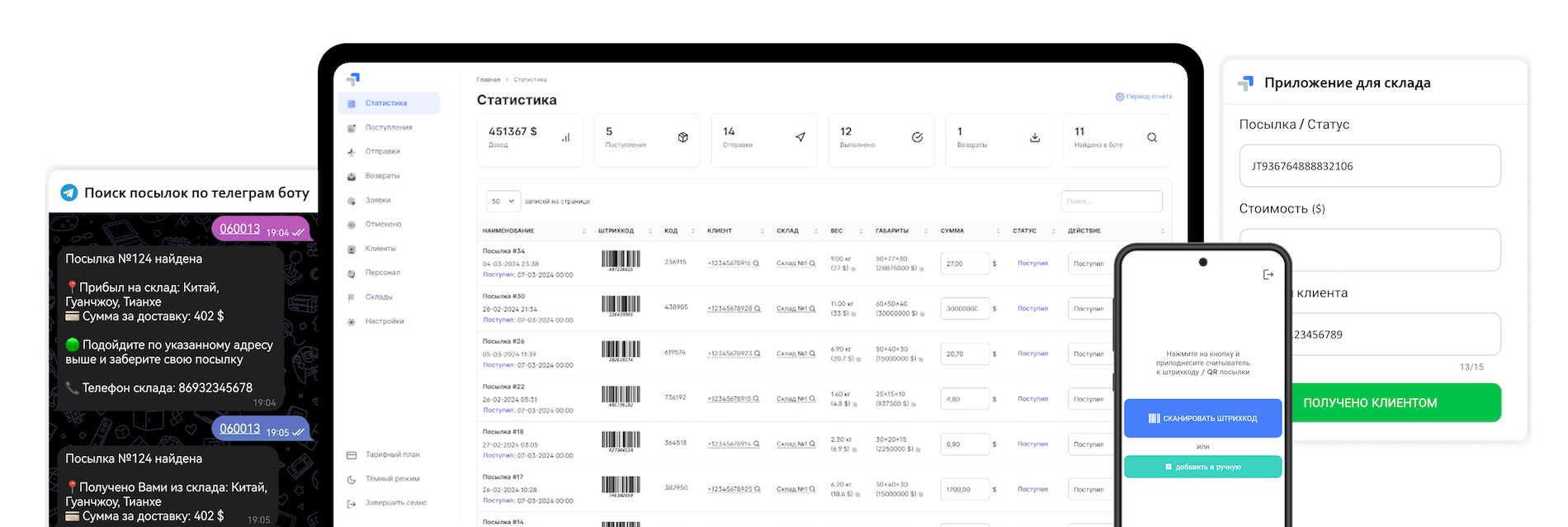This screenshot has height=527, width=1568.
Task: Tap the добавить в ручную button
Action: coord(1202,467)
